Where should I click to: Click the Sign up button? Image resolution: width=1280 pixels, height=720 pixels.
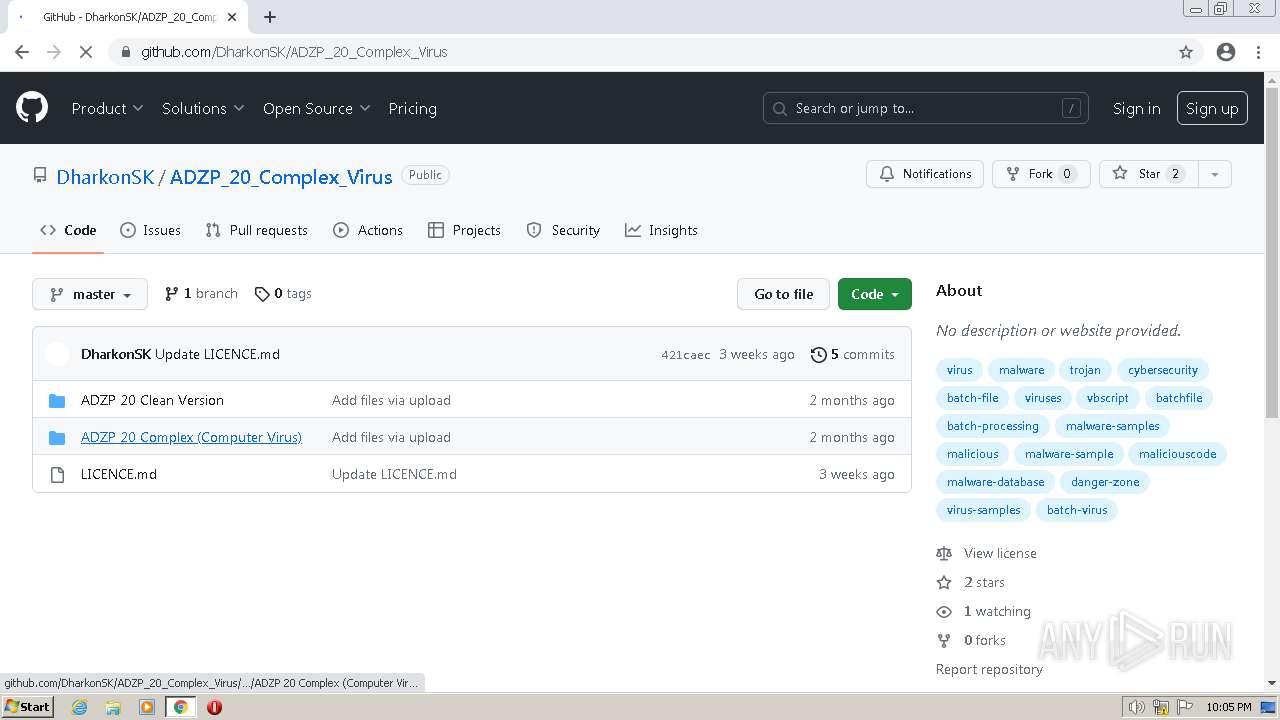1212,108
